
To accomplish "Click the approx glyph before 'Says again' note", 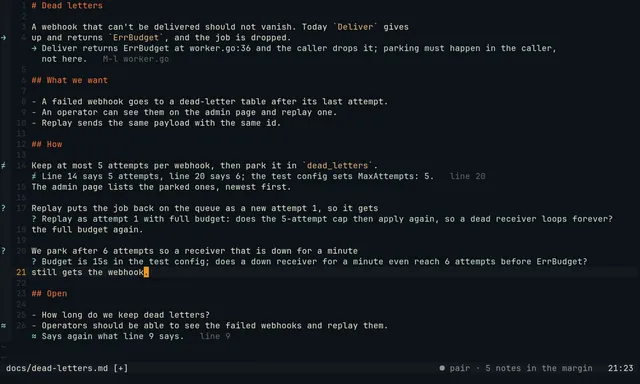I will coord(34,336).
